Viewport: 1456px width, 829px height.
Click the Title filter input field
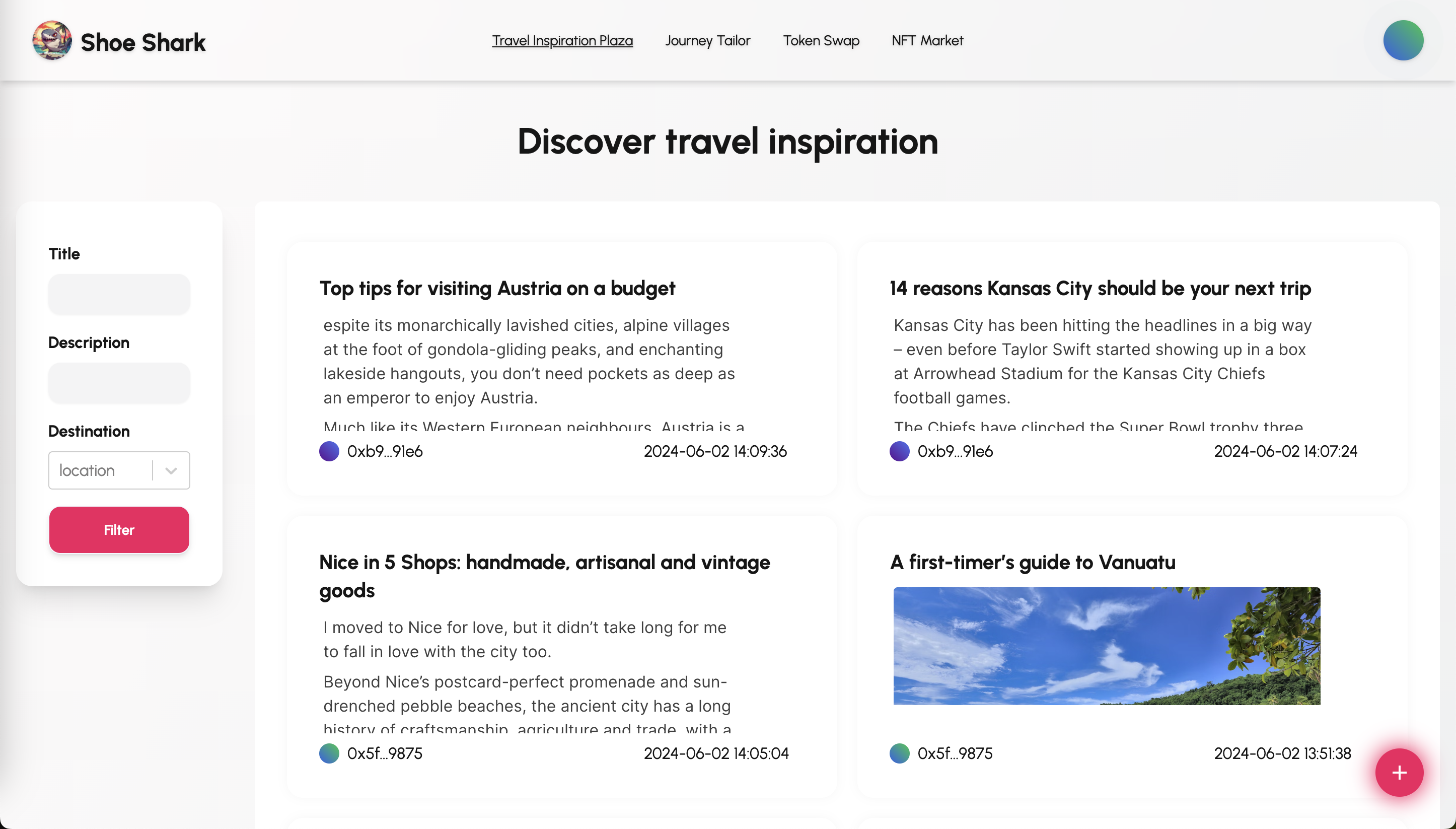pos(119,294)
